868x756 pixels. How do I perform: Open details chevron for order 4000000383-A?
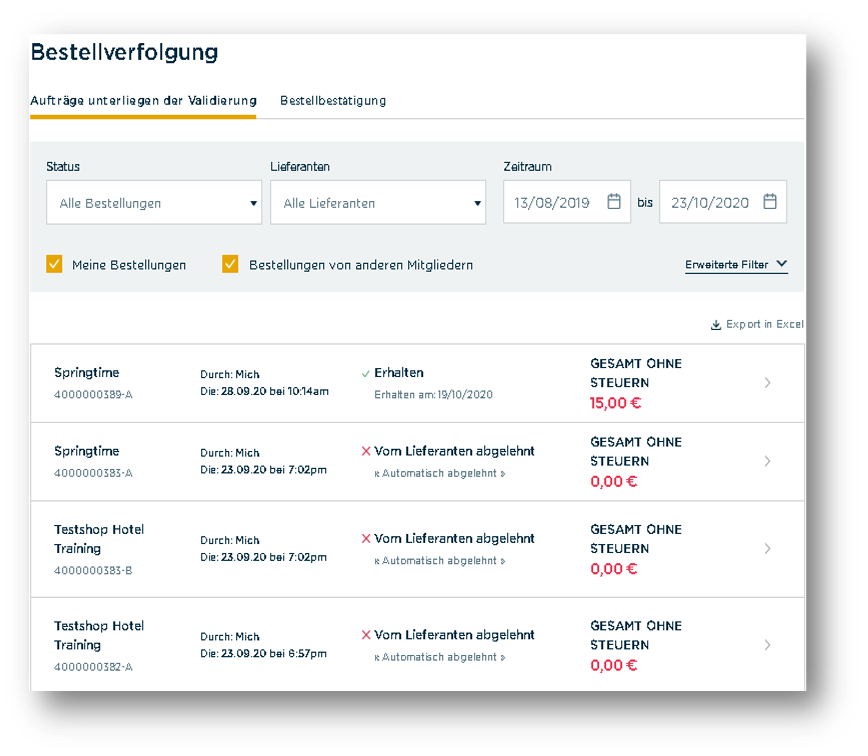click(767, 462)
